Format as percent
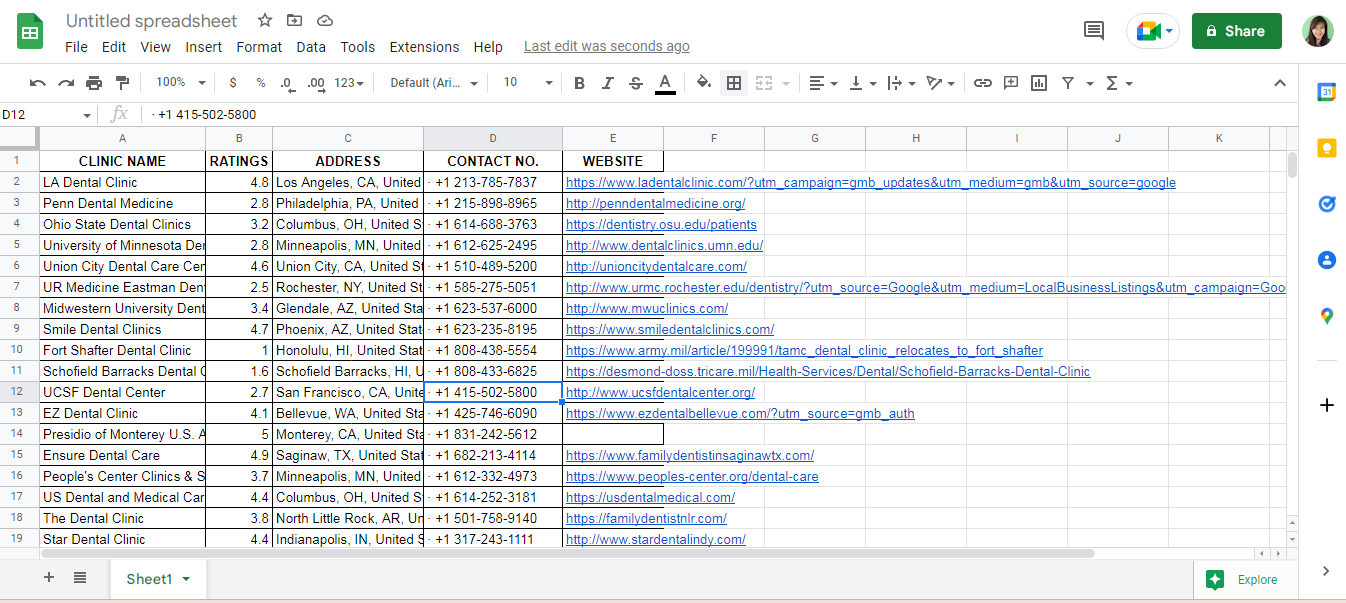 [261, 83]
